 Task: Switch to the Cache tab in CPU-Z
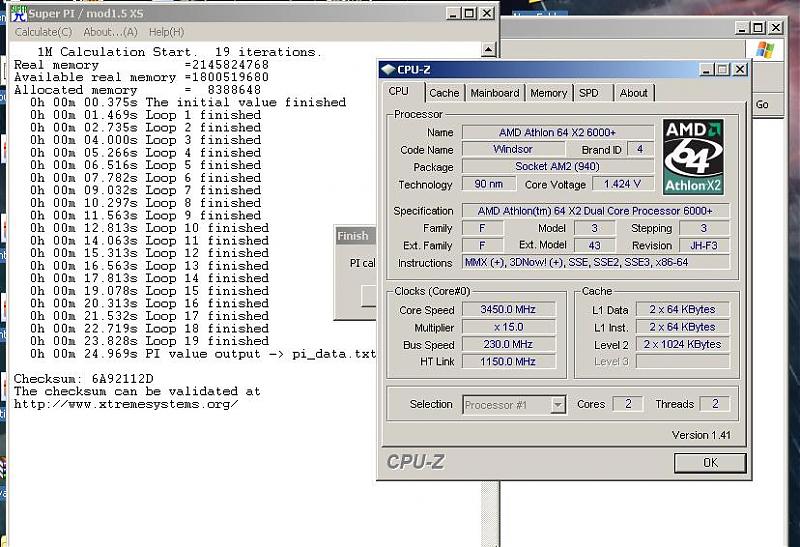click(x=444, y=93)
